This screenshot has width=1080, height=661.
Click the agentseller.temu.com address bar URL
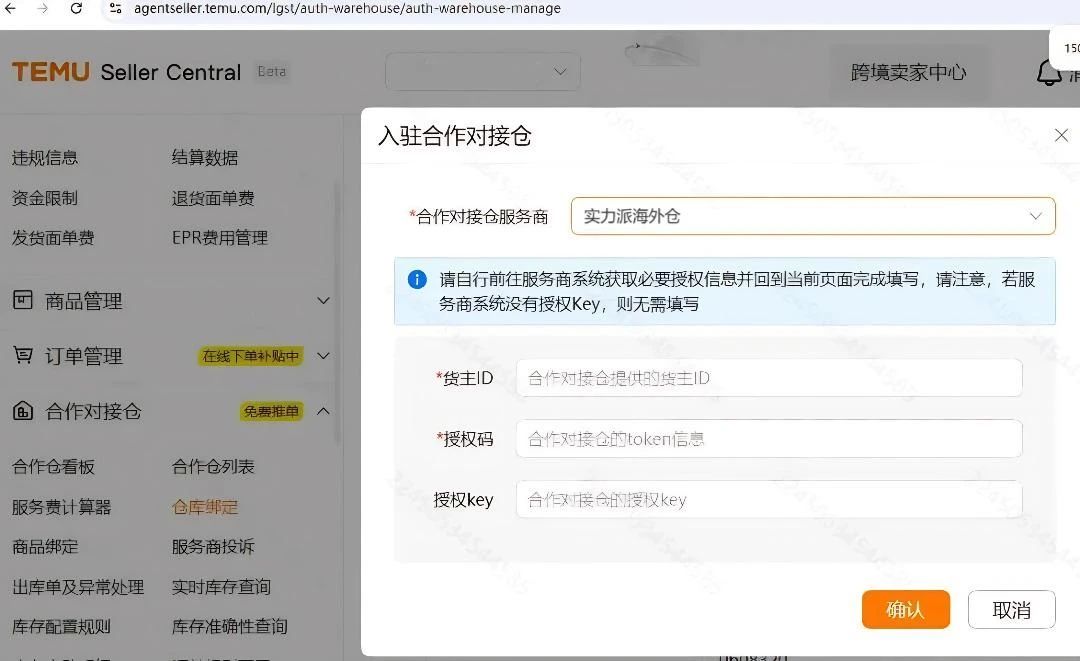point(347,8)
